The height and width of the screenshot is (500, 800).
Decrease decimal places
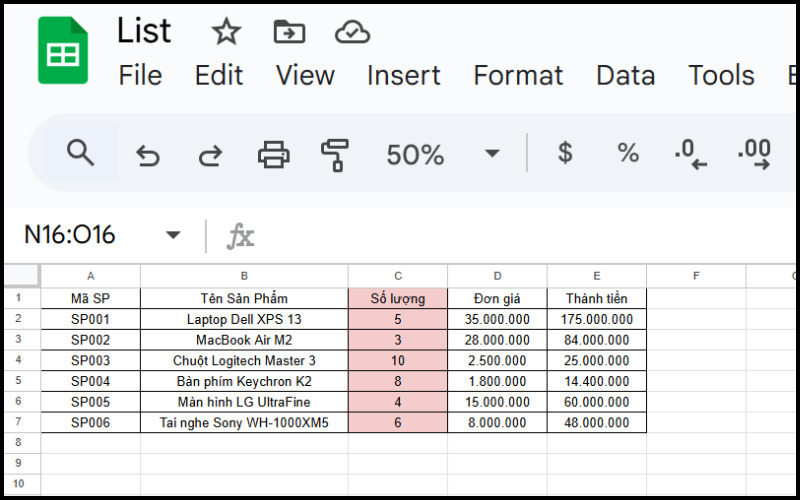(x=690, y=153)
